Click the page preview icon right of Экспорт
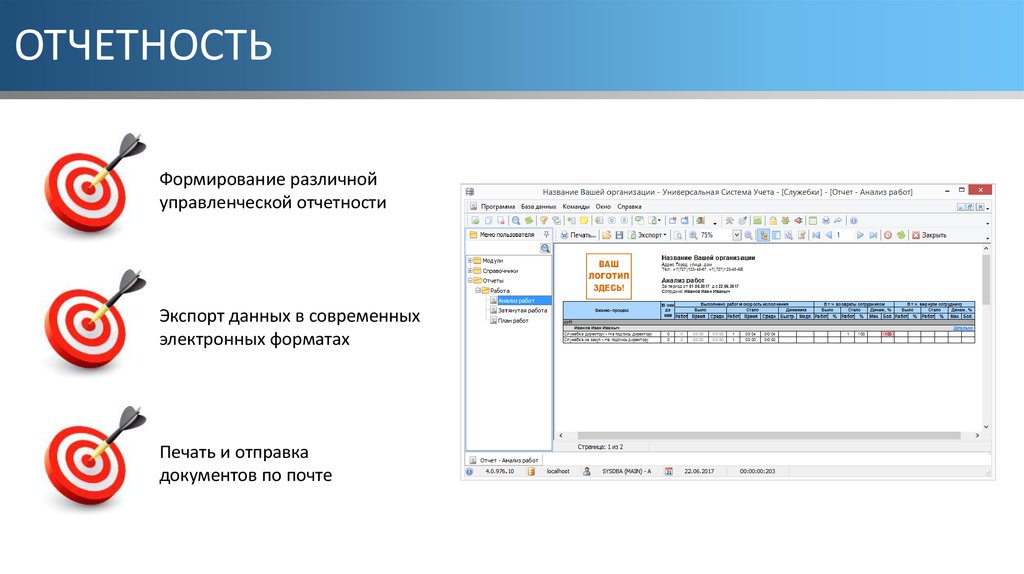 tap(679, 235)
